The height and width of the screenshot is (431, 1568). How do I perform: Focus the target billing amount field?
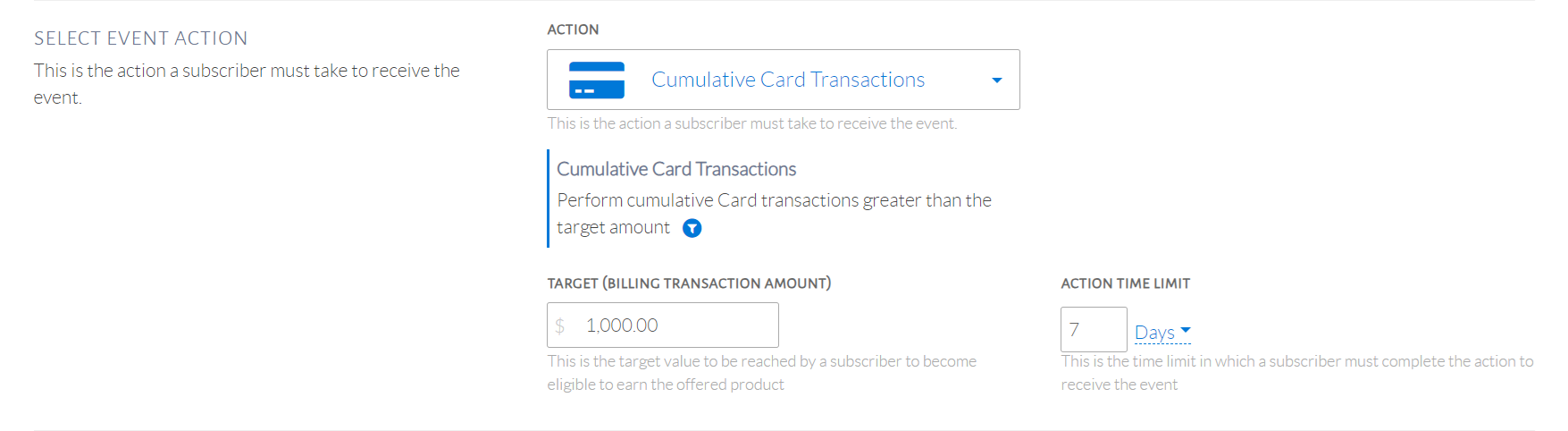(675, 325)
